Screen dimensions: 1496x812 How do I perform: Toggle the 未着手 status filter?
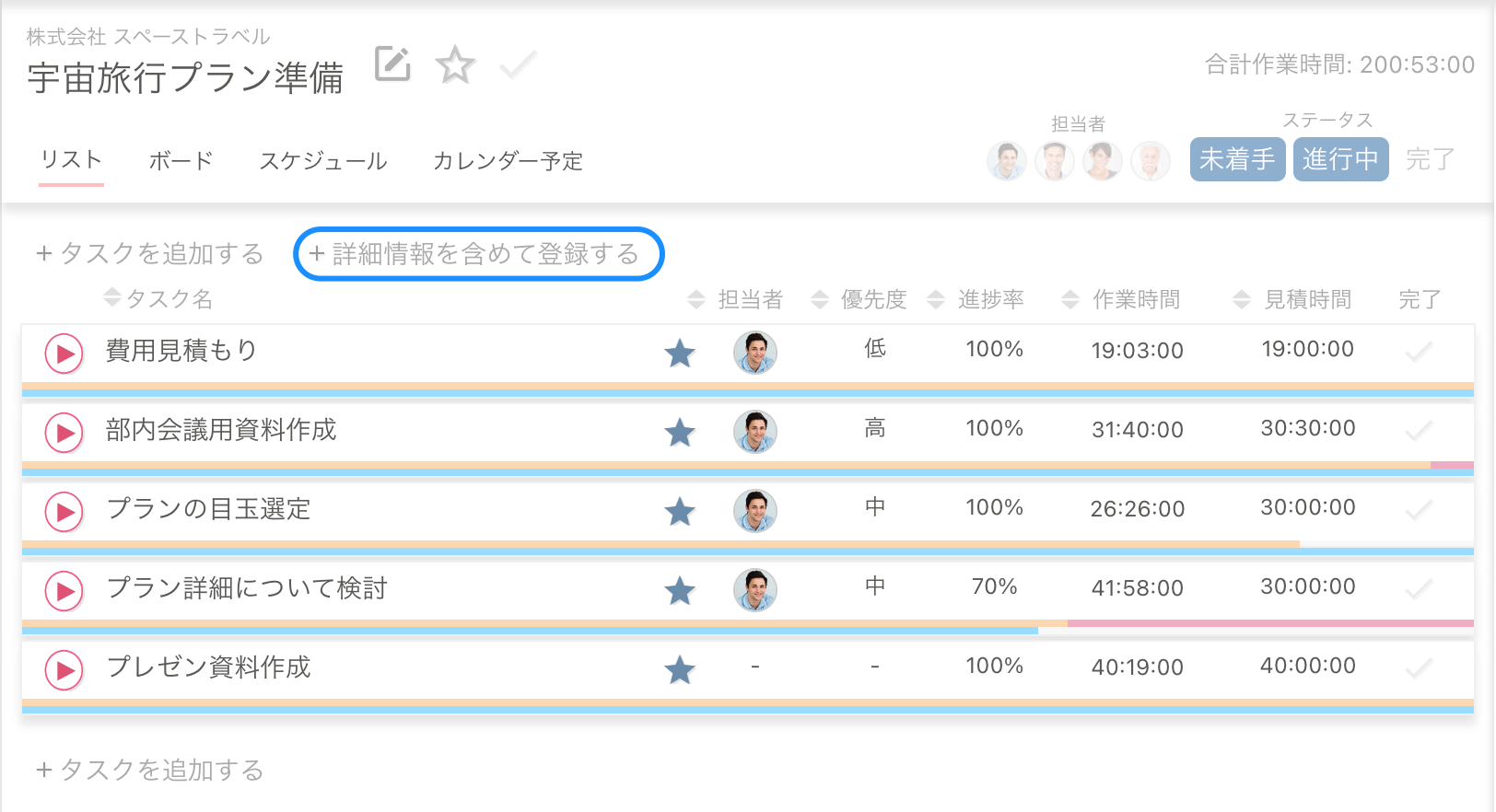click(1237, 159)
